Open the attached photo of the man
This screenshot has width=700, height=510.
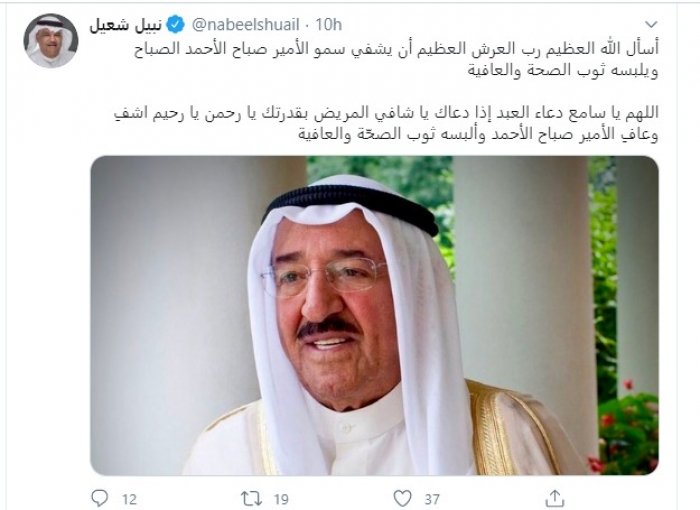(x=374, y=315)
